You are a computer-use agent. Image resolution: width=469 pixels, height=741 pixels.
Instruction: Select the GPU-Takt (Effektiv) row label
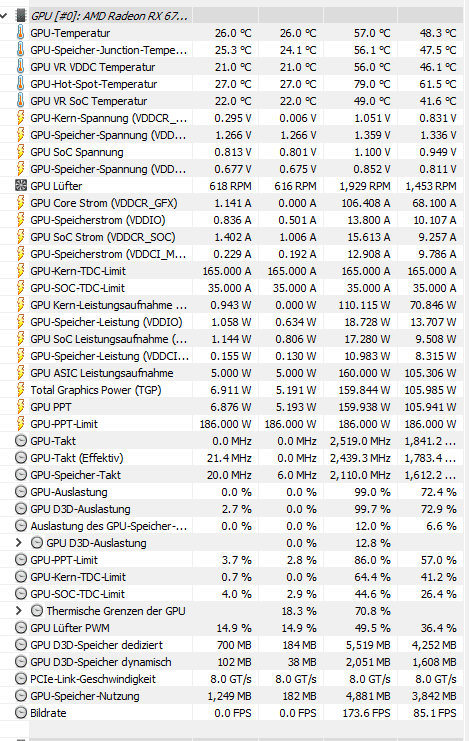(x=77, y=458)
